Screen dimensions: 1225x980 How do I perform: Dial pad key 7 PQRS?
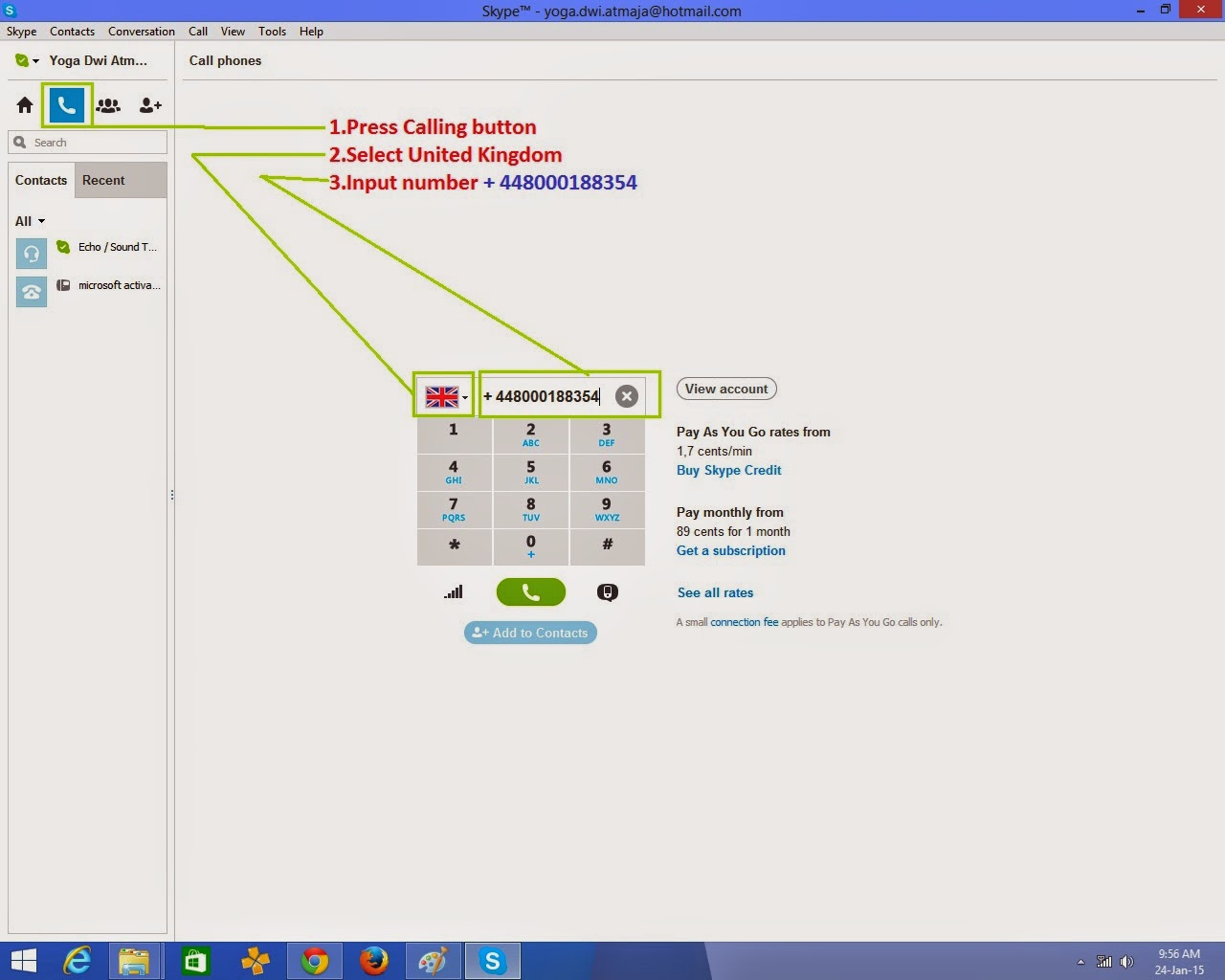click(x=455, y=510)
